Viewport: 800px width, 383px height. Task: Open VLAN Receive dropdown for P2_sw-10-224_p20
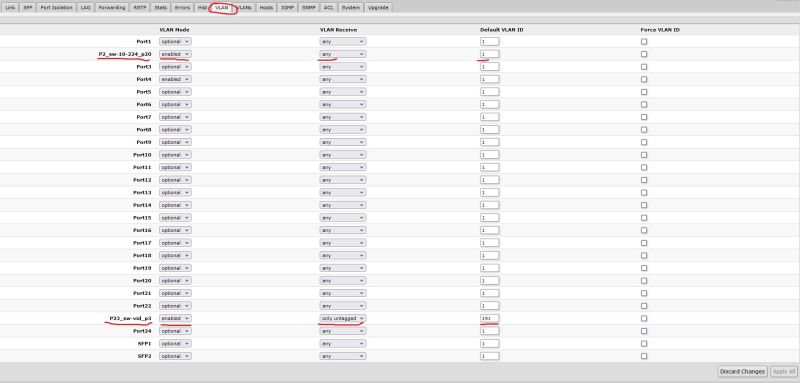(x=343, y=54)
